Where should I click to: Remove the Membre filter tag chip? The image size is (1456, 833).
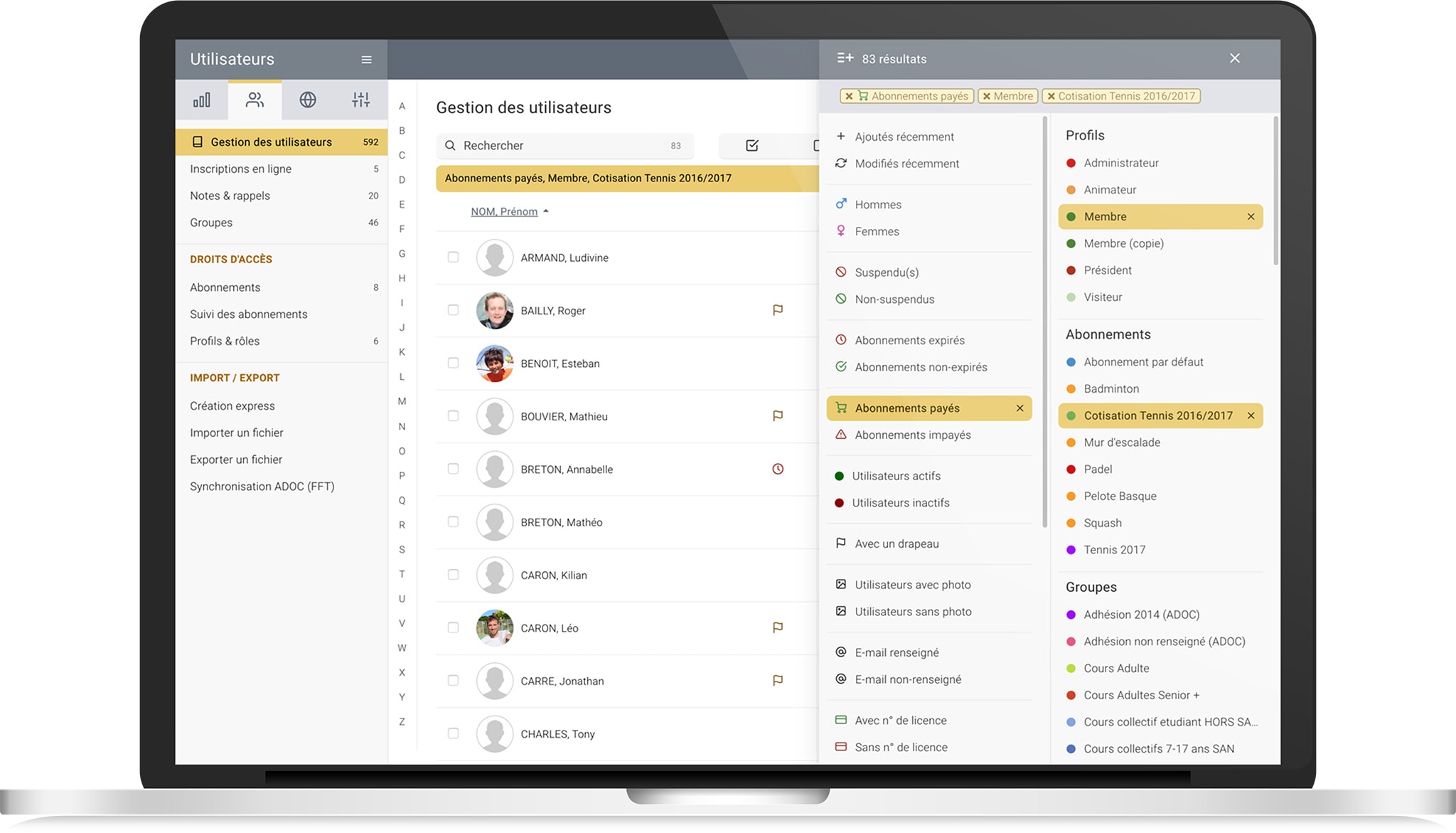[987, 97]
